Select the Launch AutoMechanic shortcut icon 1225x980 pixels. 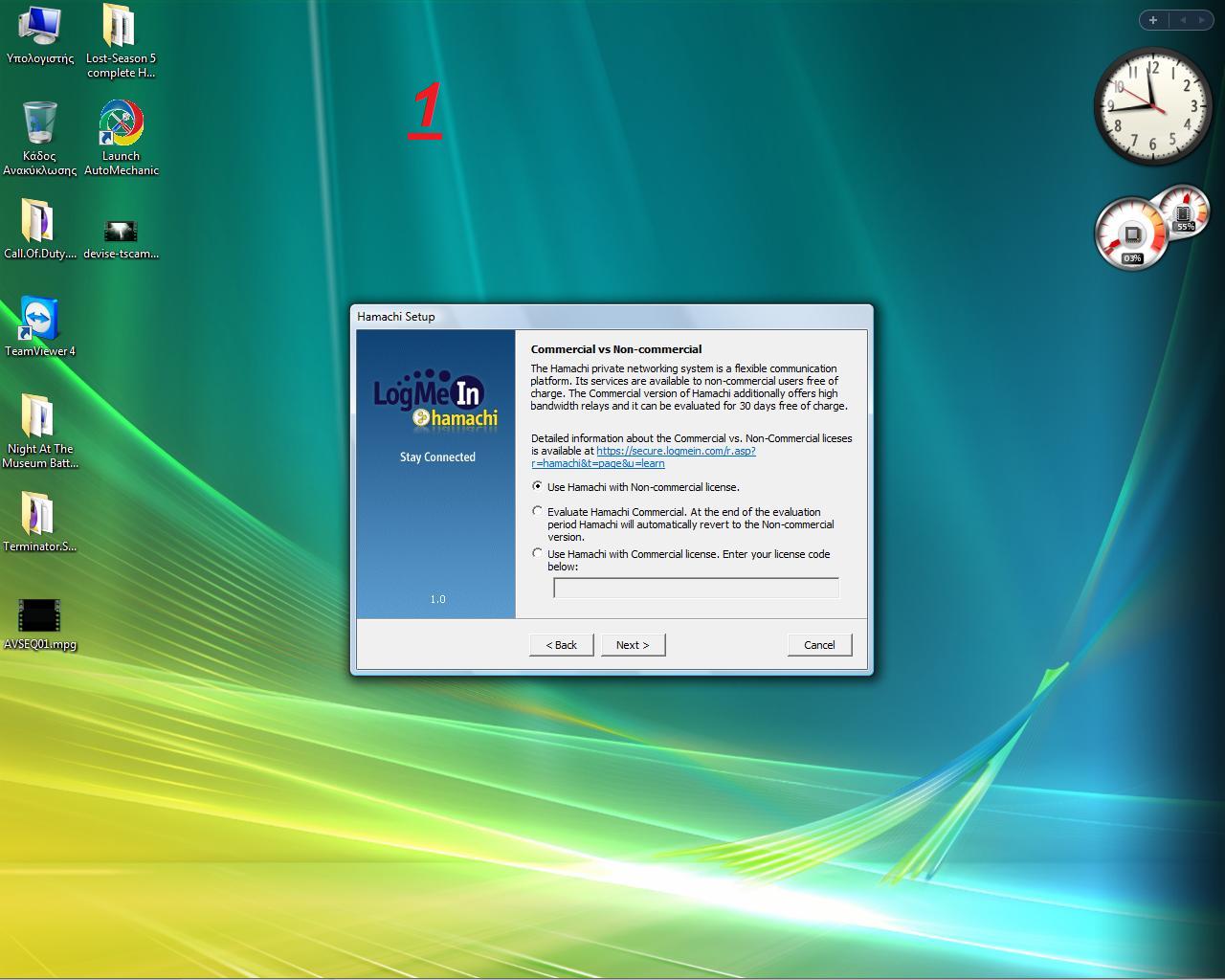tap(121, 139)
